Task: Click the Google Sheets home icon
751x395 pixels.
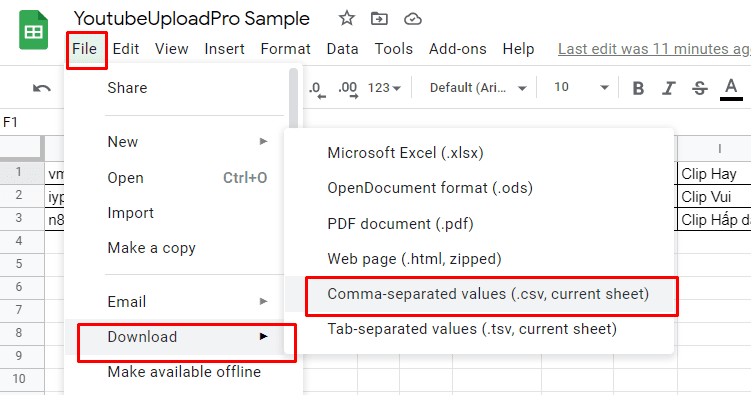Action: point(33,30)
